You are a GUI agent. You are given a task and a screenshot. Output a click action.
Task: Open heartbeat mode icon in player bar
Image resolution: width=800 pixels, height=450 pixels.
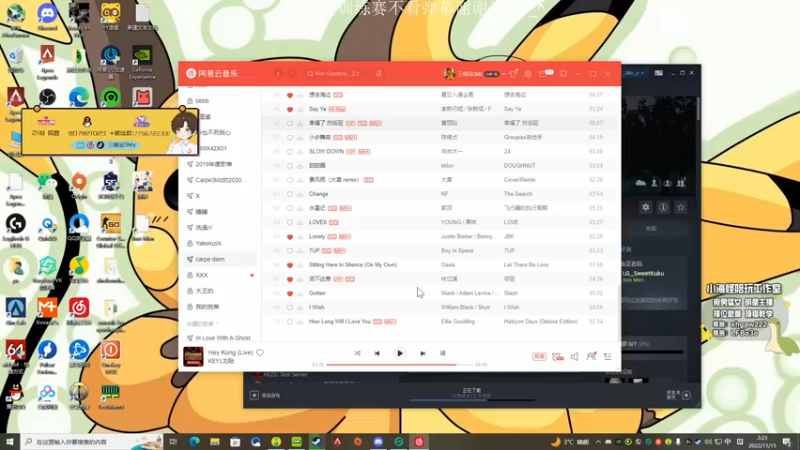click(x=558, y=357)
